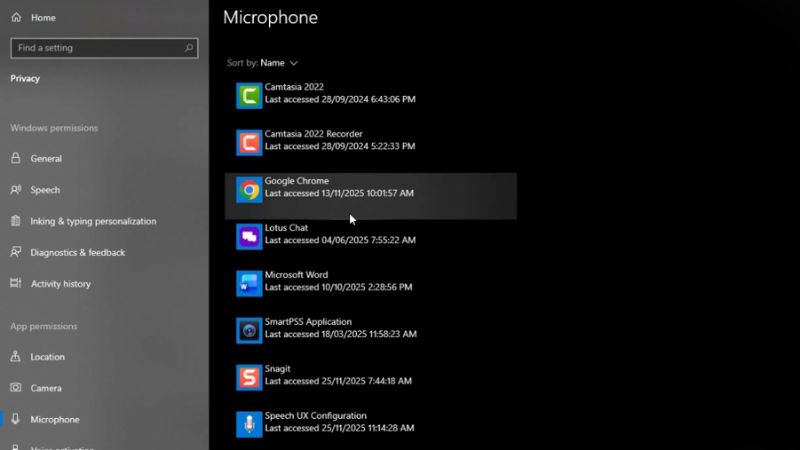Click the Microsoft Word app name
Viewport: 800px width, 450px height.
coord(296,274)
